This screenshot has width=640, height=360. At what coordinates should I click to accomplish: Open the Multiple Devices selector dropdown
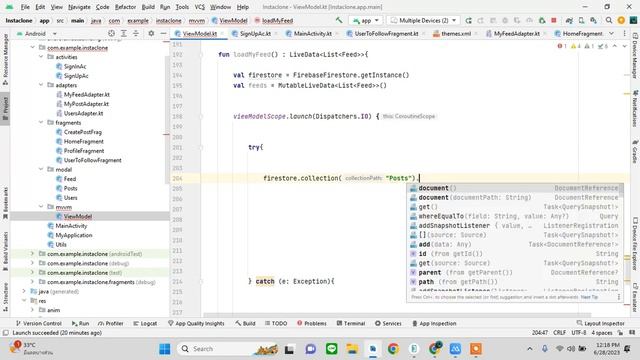[423, 20]
